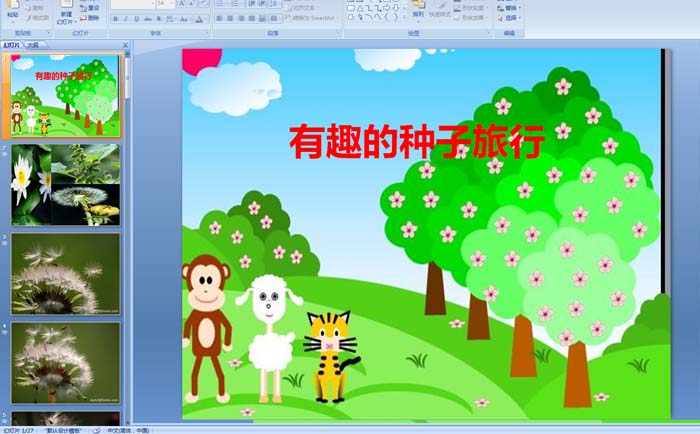Viewport: 700px width, 434px height.
Task: Click the Grow Font icon
Action: tap(182, 4)
